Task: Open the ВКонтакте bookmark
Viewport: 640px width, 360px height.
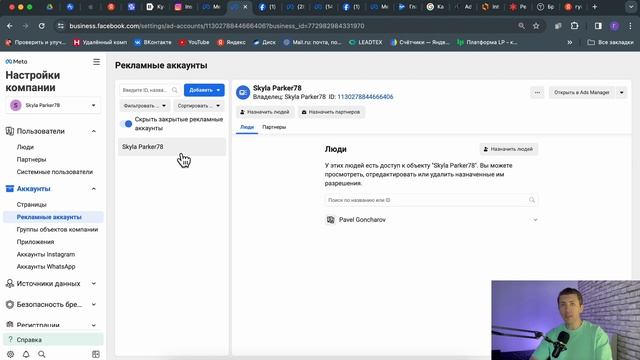Action: click(x=153, y=42)
